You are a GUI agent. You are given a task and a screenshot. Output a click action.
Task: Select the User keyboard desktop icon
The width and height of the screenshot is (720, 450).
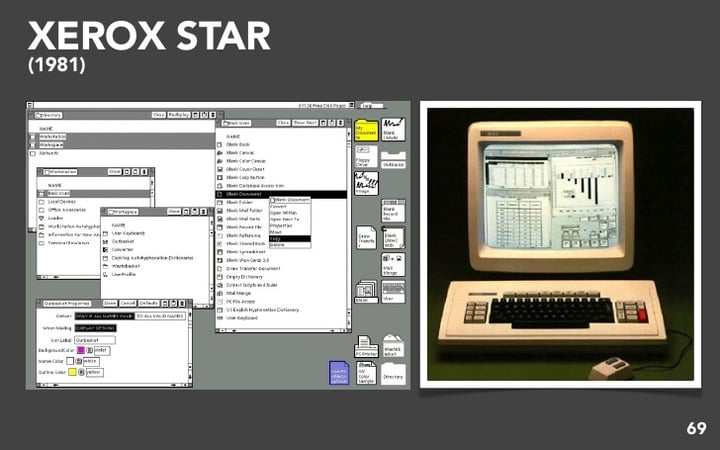(x=393, y=292)
